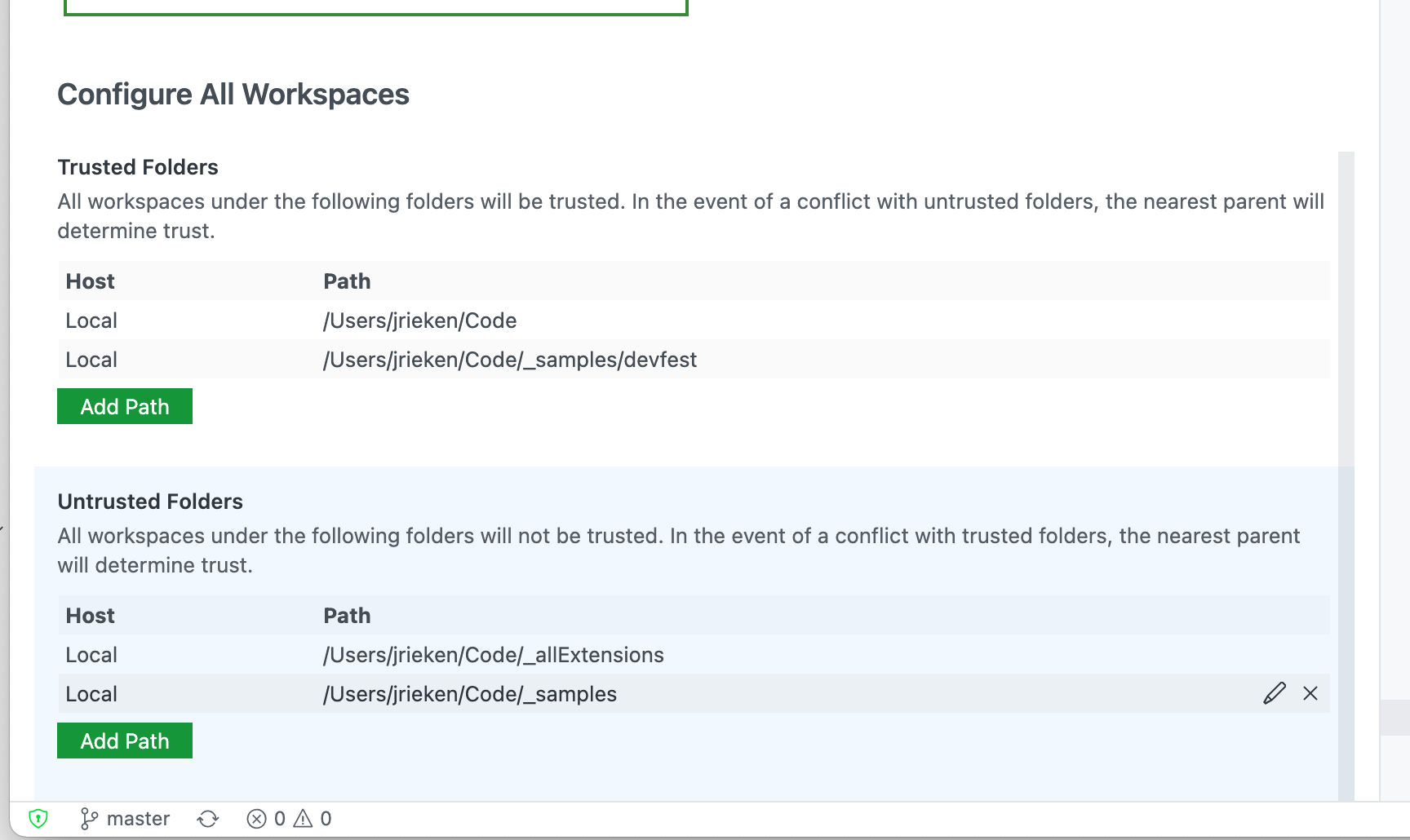Select the /Users/jrieken/Code trusted folder row
1410x840 pixels.
(x=419, y=320)
